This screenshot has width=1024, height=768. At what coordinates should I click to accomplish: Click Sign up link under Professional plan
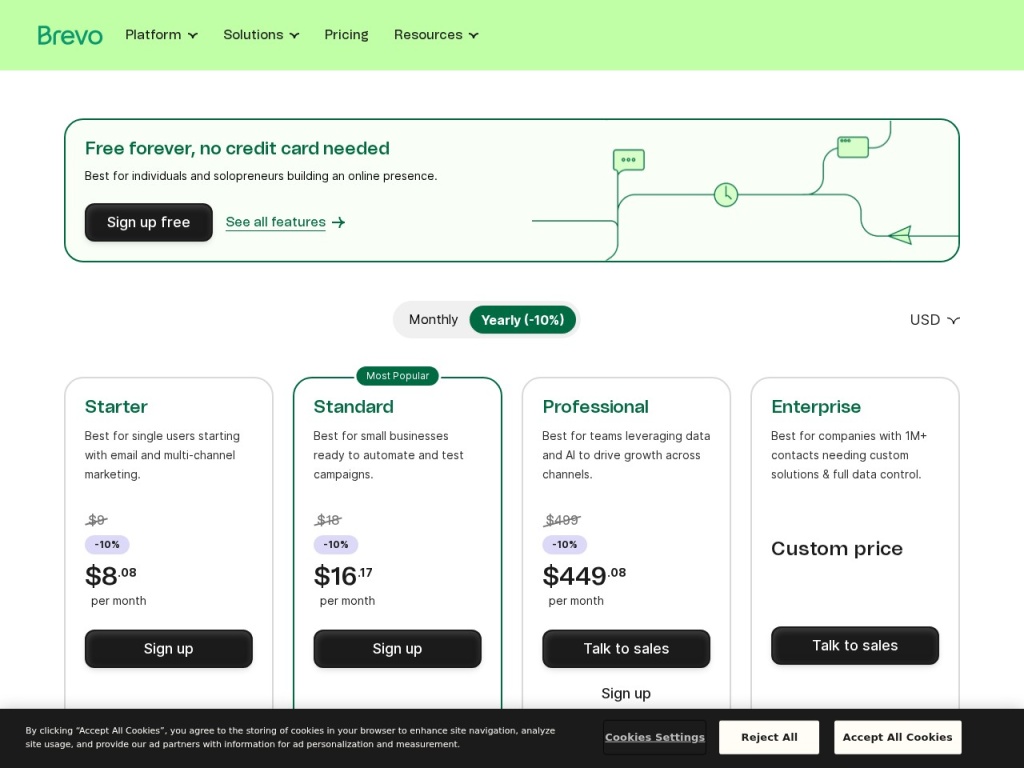pos(626,694)
